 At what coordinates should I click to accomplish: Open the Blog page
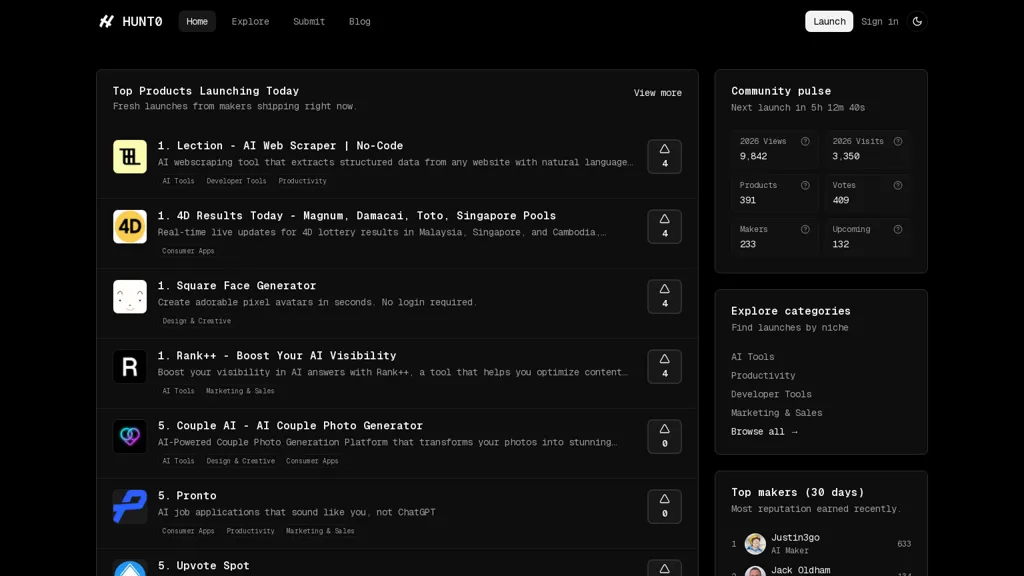pyautogui.click(x=359, y=22)
